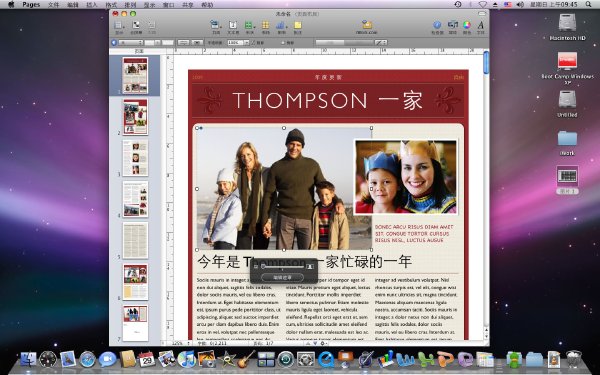The width and height of the screenshot is (600, 375).
Task: Open System Preferences gear in Dock
Action: [x=306, y=359]
